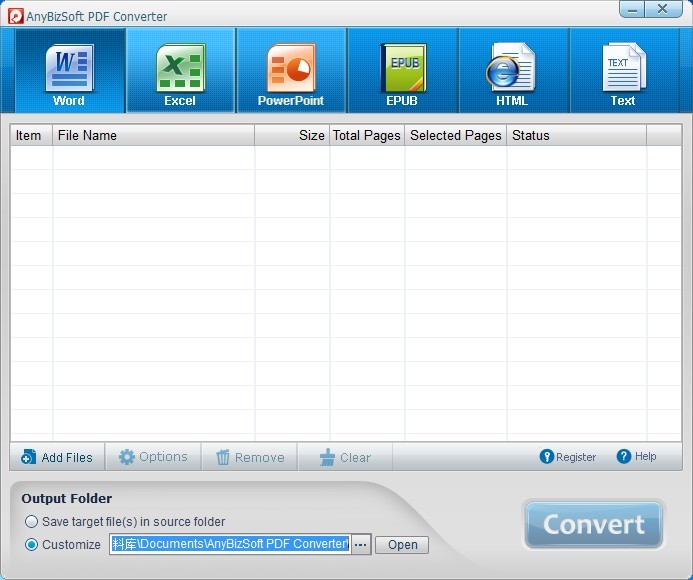Open the conversion Options settings
Screen dimensions: 693x580
(x=153, y=457)
